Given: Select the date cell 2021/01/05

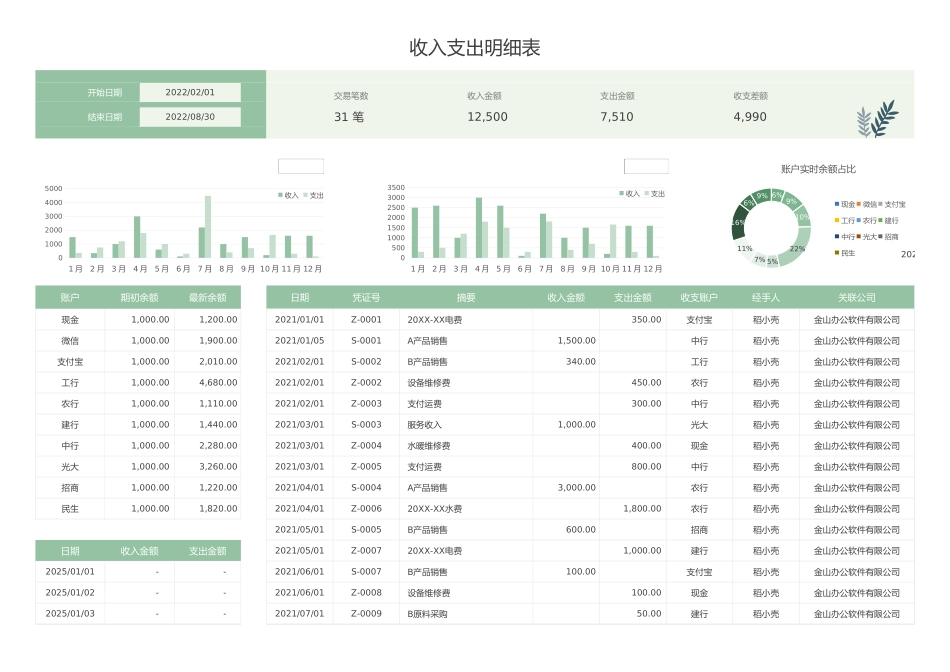Looking at the screenshot, I should (299, 341).
